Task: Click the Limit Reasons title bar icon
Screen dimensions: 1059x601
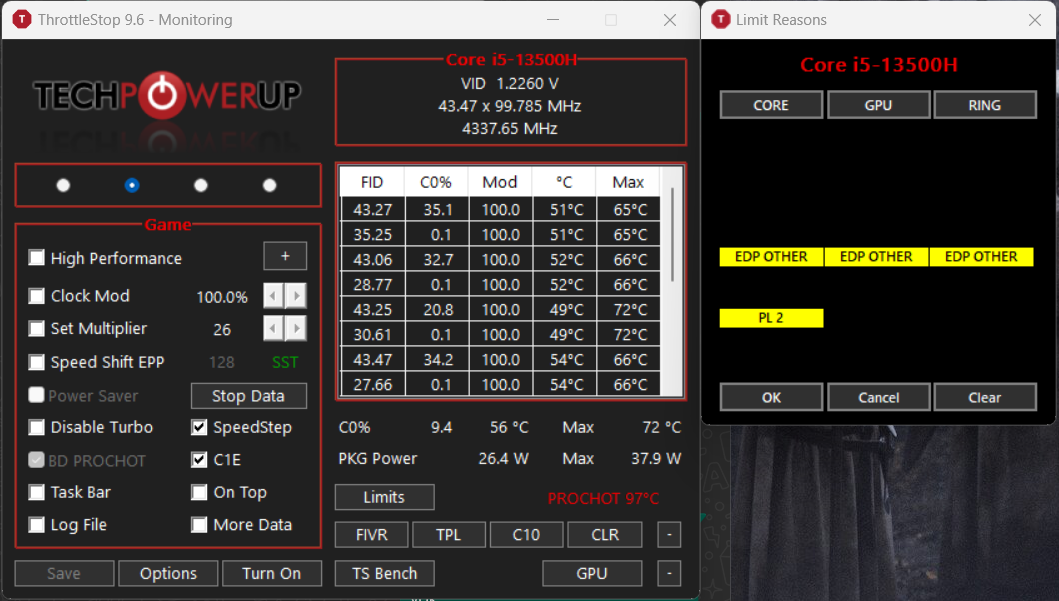Action: pos(721,20)
